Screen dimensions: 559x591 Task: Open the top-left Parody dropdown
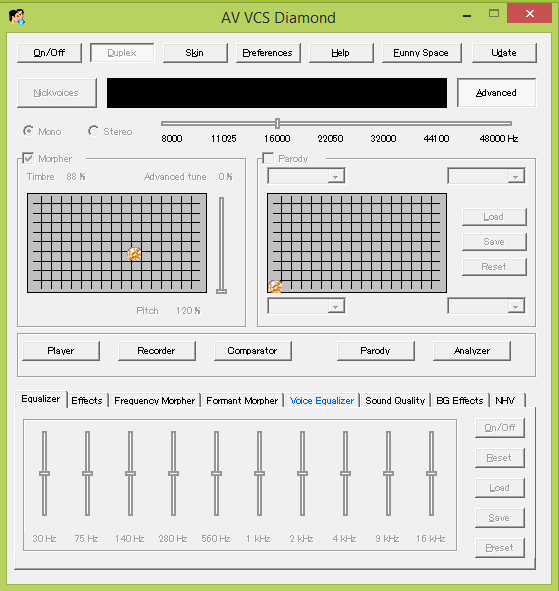pos(306,176)
